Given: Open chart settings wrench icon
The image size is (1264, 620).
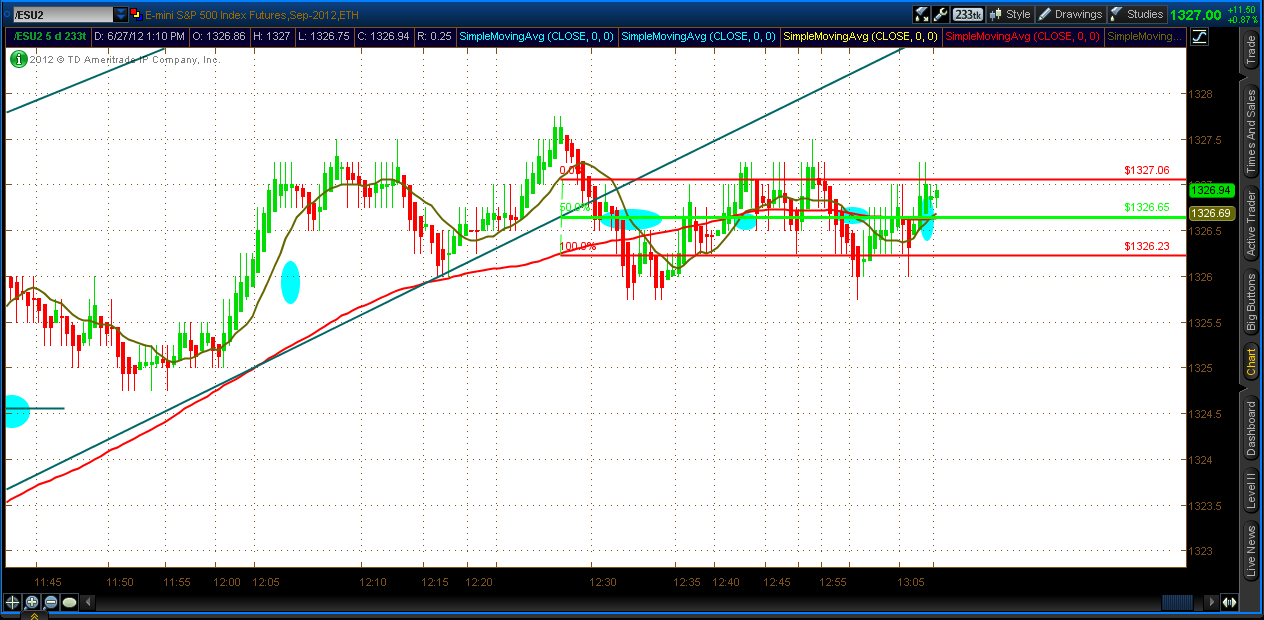Looking at the screenshot, I should 939,14.
